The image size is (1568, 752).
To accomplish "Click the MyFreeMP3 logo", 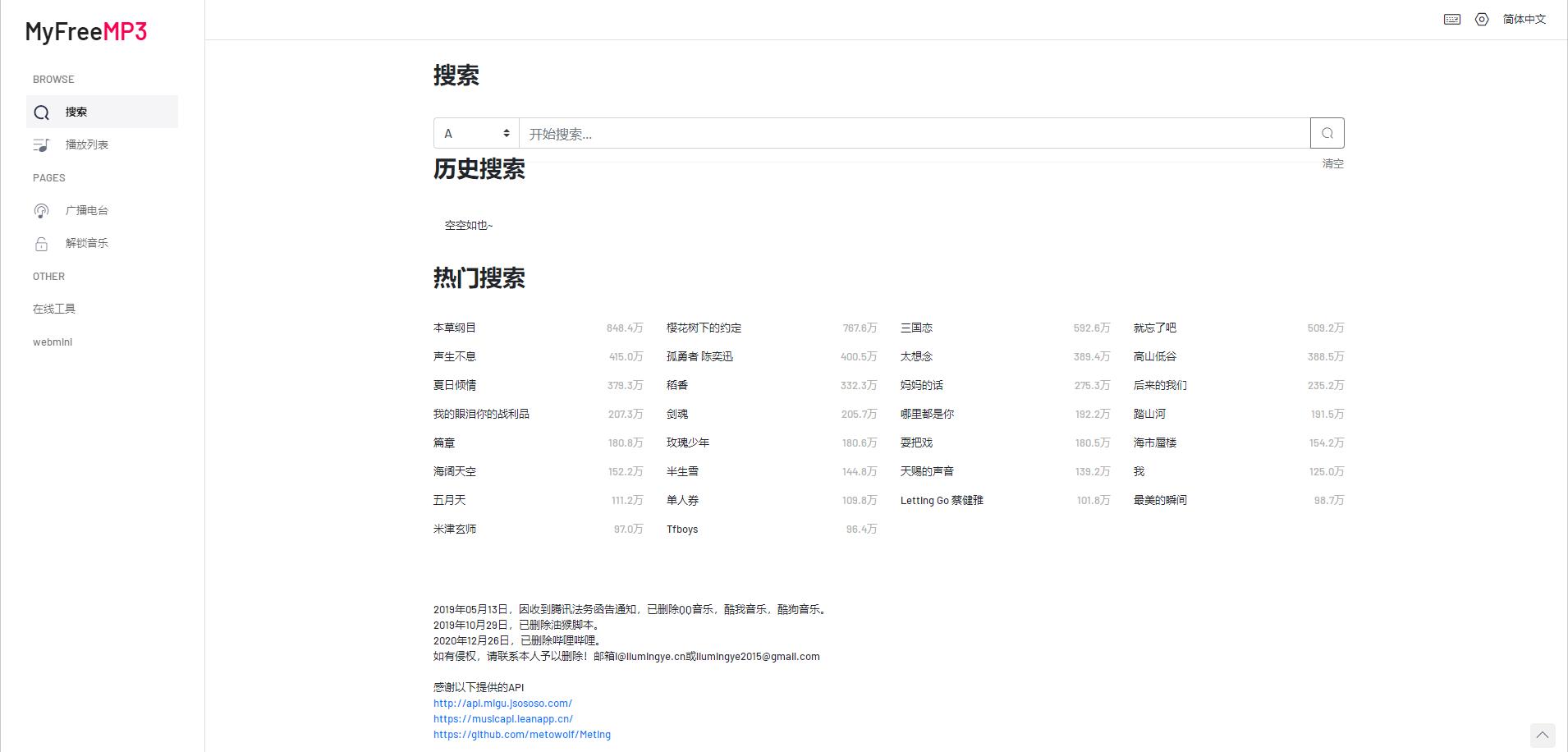I will point(86,31).
